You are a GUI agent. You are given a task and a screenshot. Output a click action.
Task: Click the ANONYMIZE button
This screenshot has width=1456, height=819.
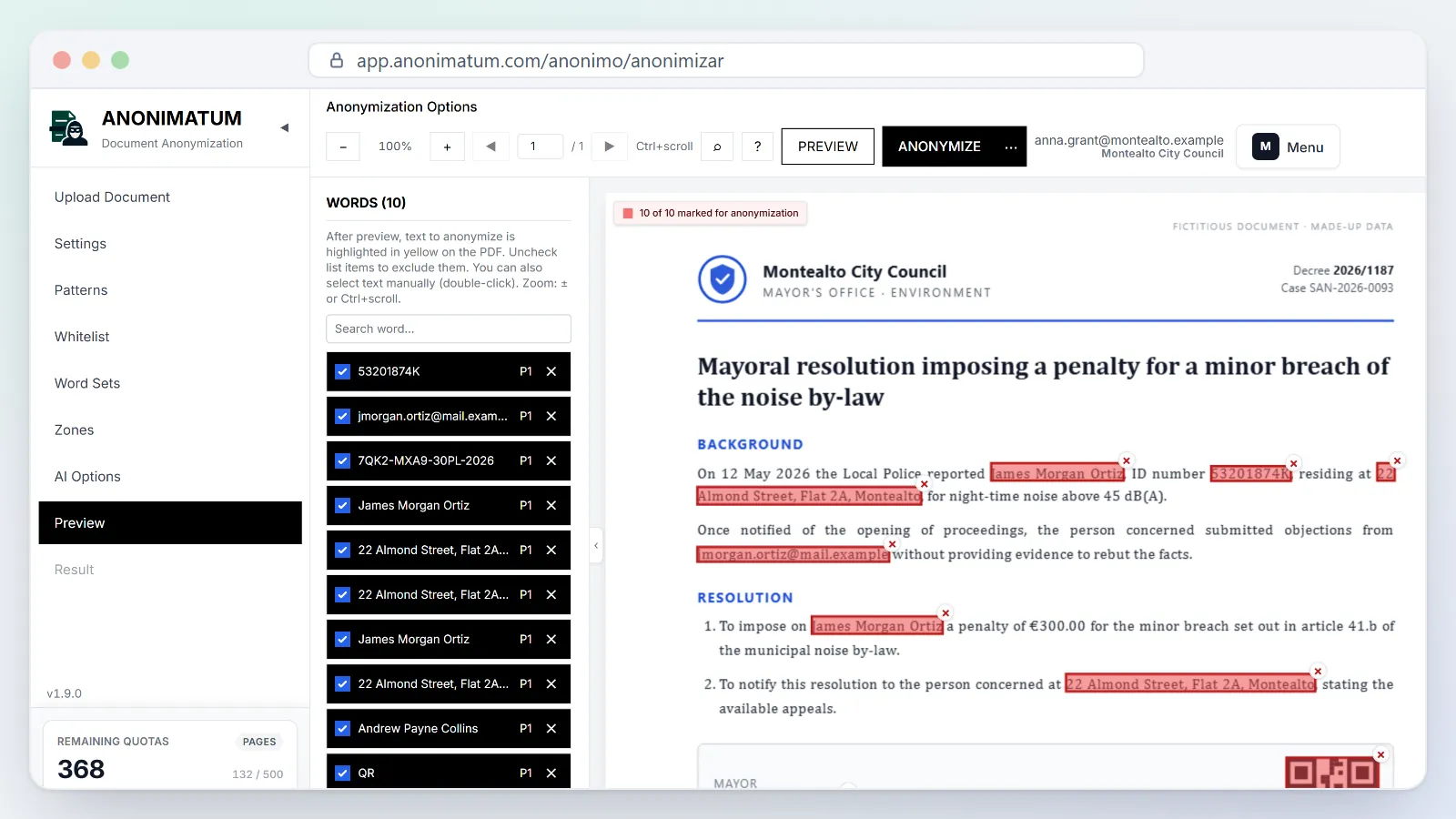939,147
